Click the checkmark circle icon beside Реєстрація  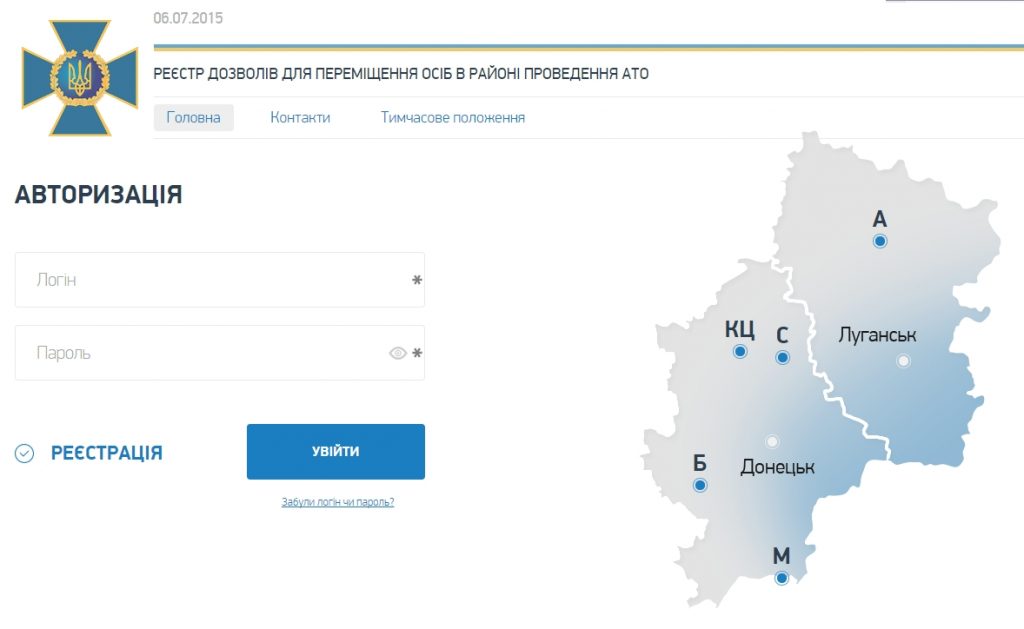(x=25, y=454)
